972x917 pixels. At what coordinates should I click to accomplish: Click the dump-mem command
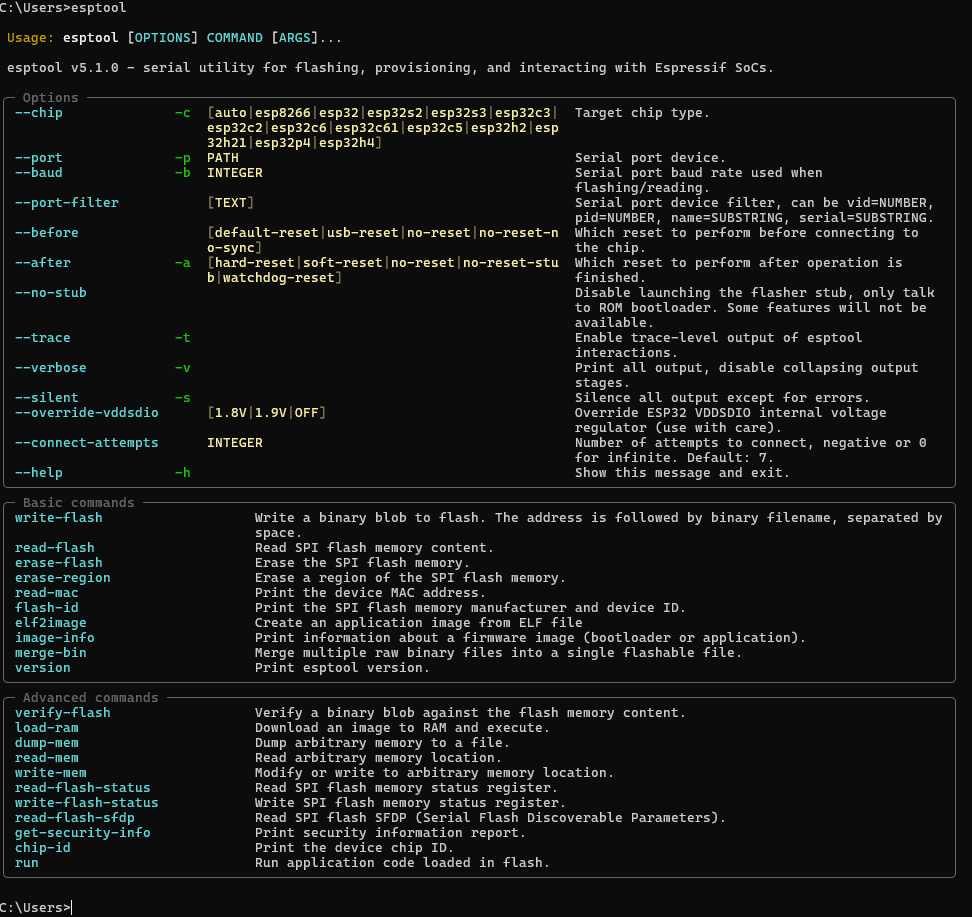pyautogui.click(x=46, y=743)
